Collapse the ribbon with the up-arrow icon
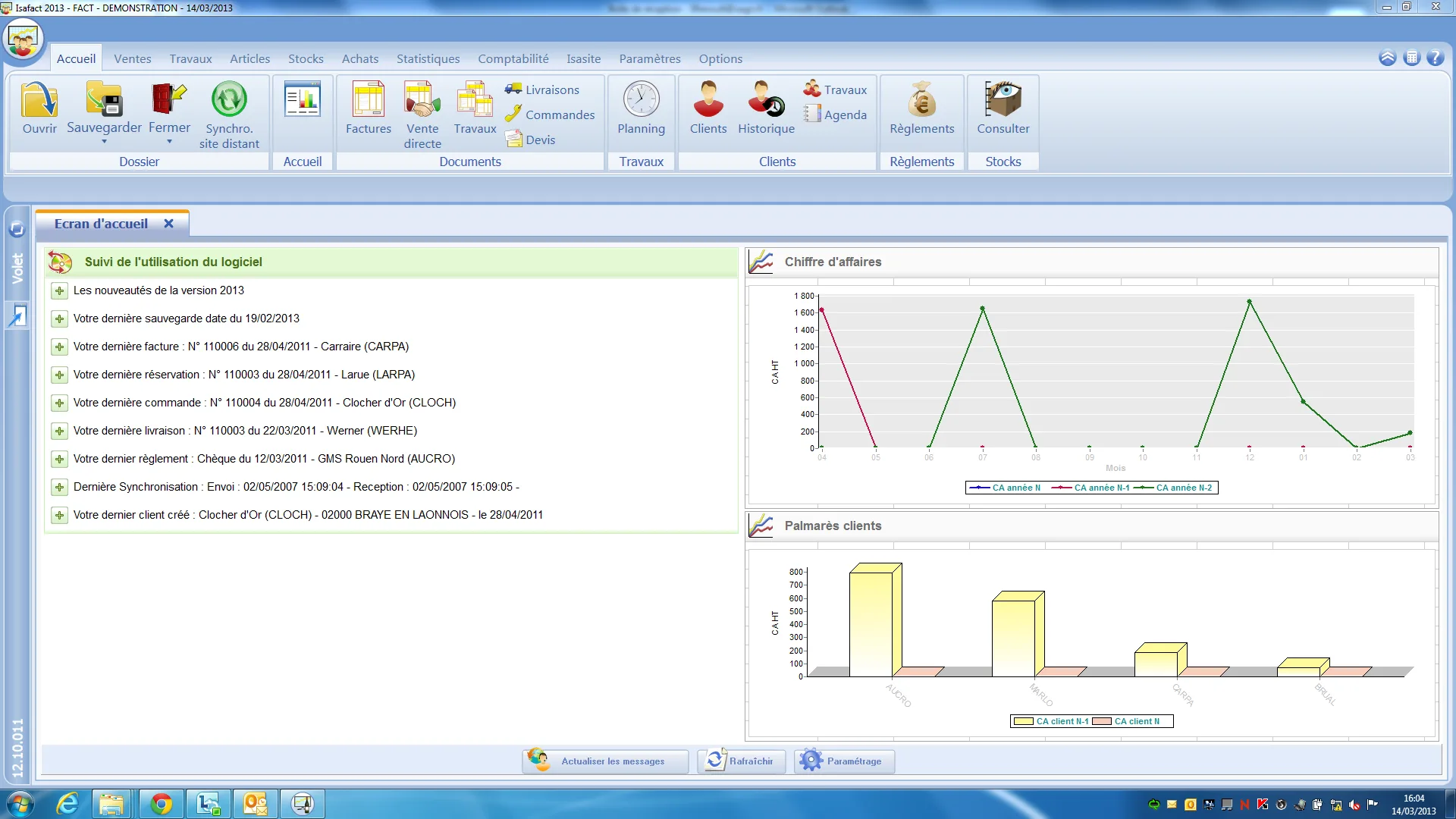The width and height of the screenshot is (1456, 819). coord(1387,58)
